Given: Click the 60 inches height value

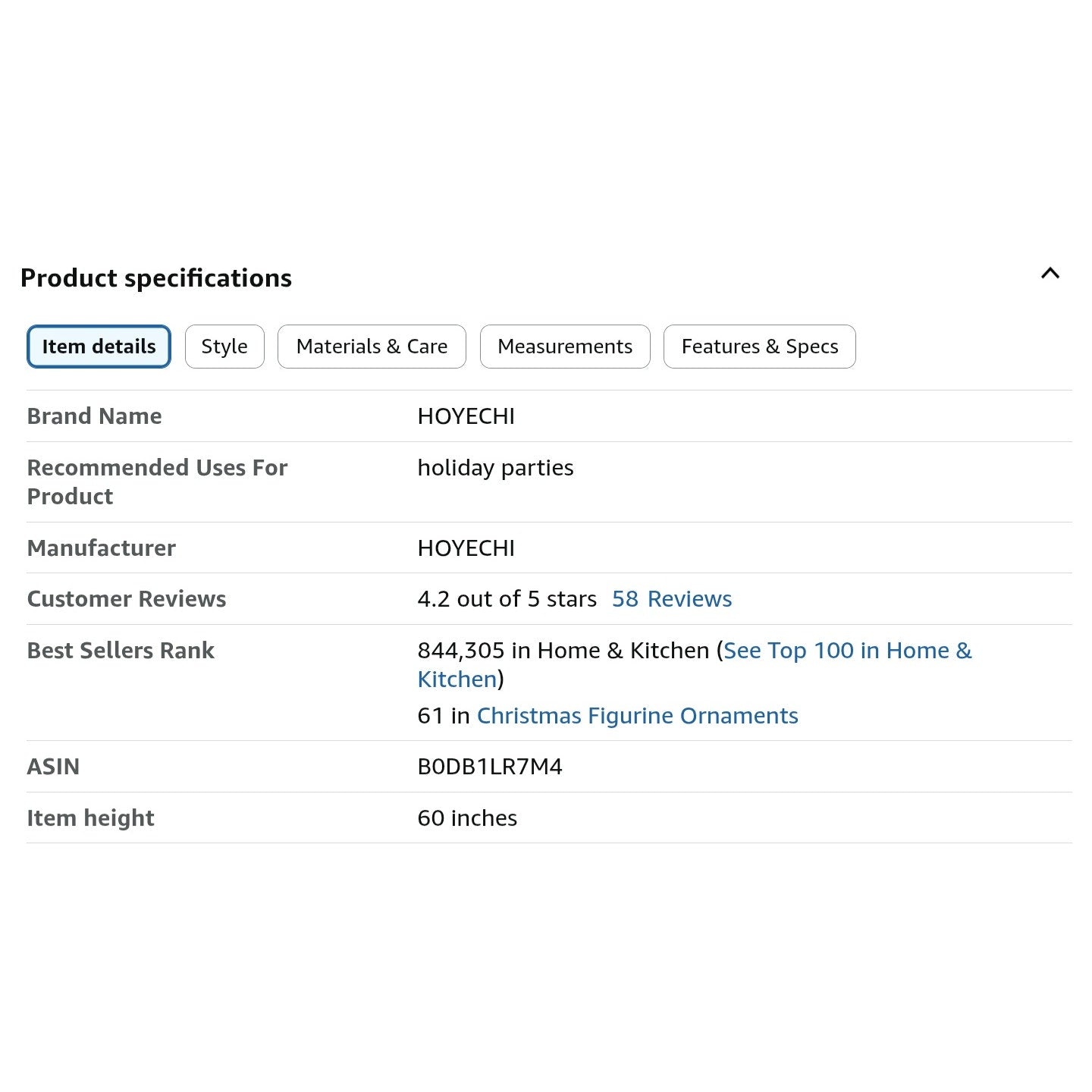Looking at the screenshot, I should [x=467, y=818].
